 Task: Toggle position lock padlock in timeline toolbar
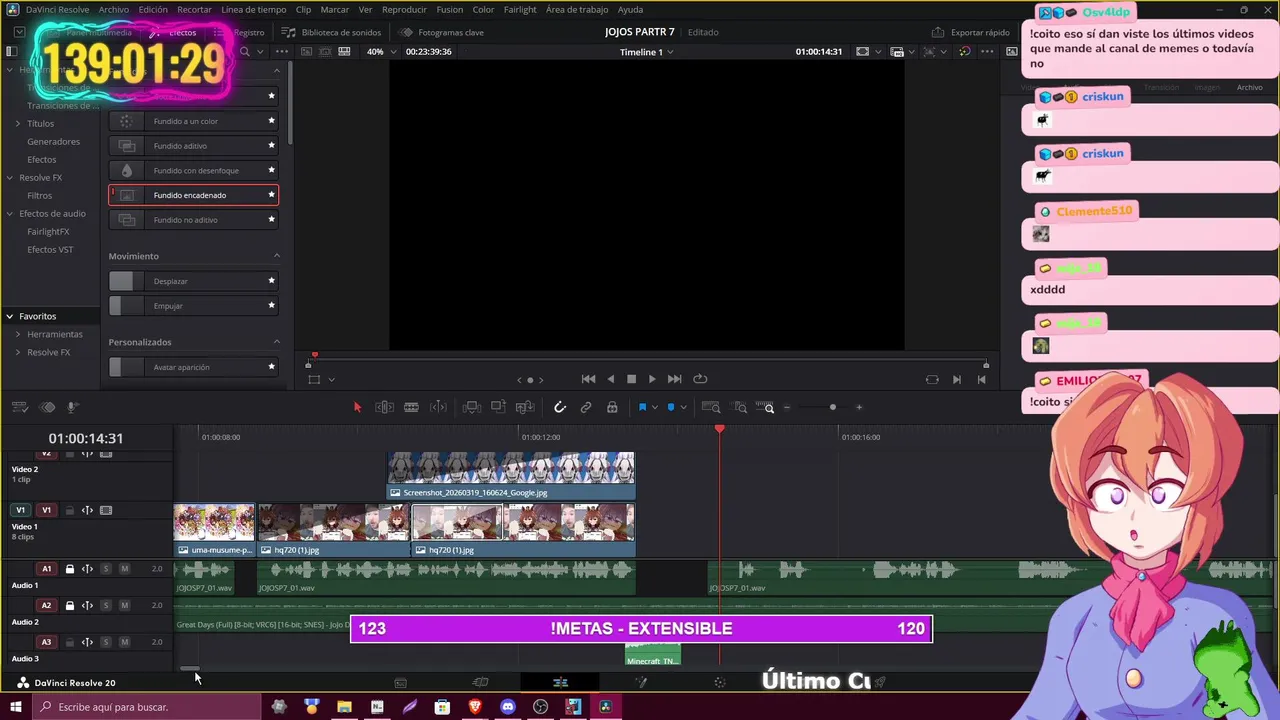(612, 407)
